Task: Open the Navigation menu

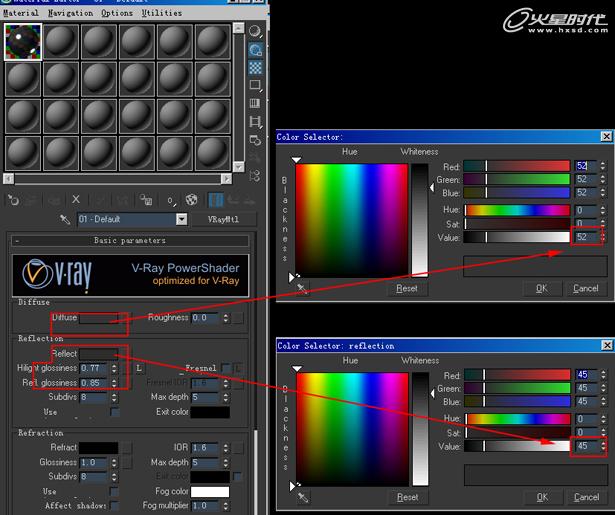Action: (70, 13)
